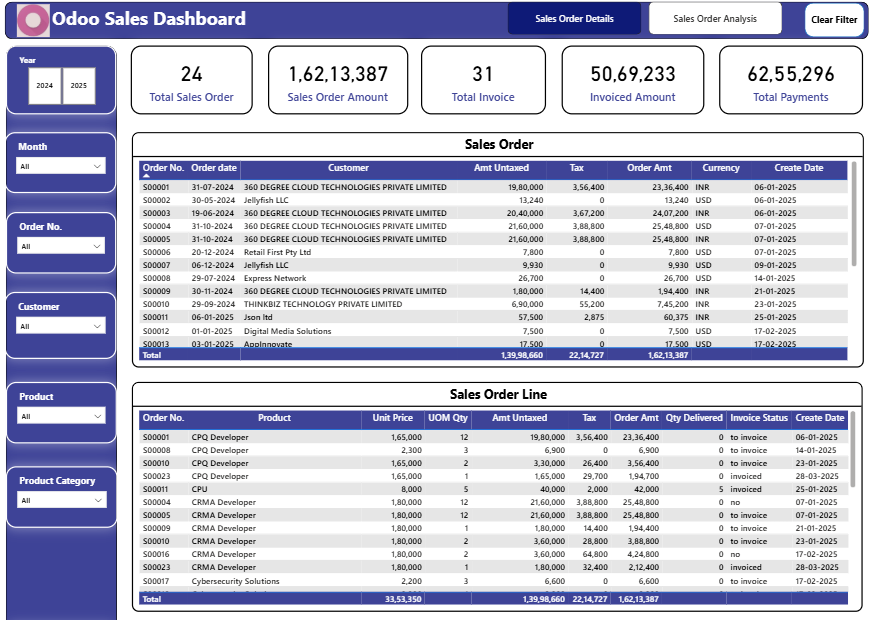872x620 pixels.
Task: Click the UOM Qty column header
Action: (448, 418)
